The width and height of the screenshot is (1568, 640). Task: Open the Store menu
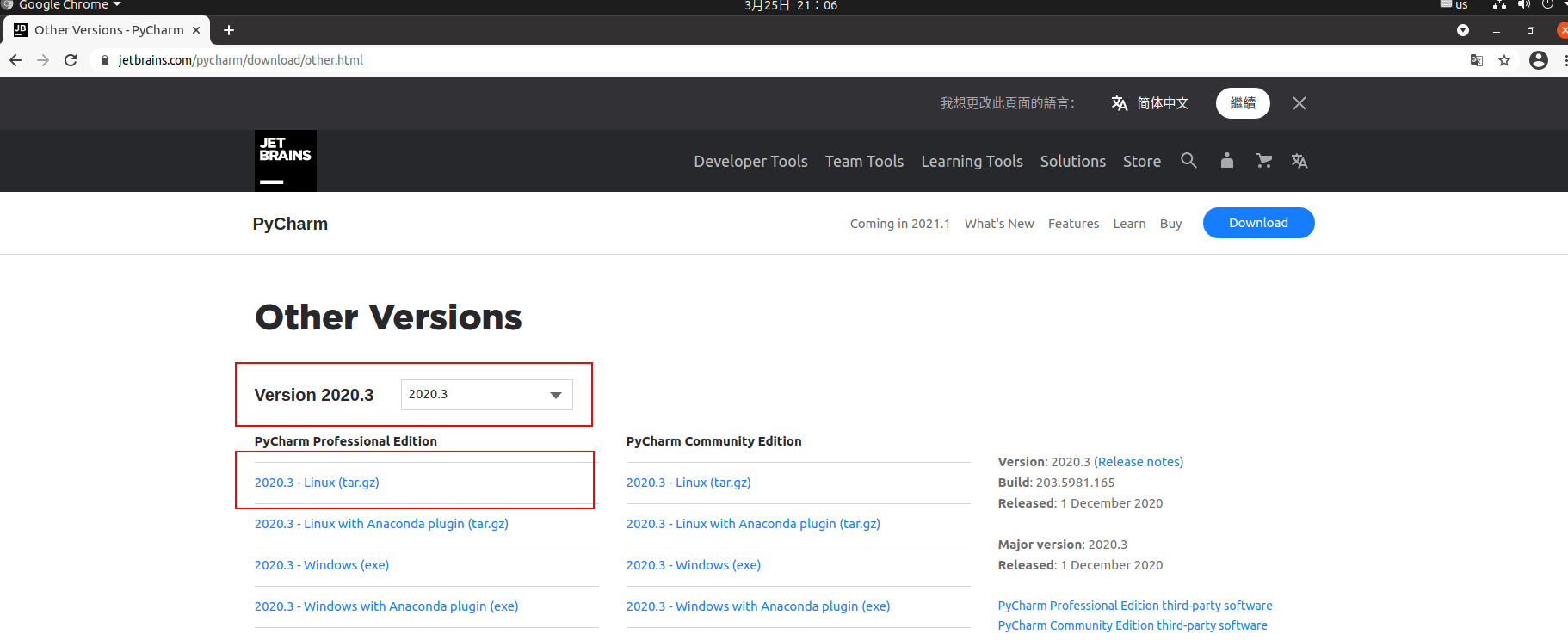(x=1141, y=161)
